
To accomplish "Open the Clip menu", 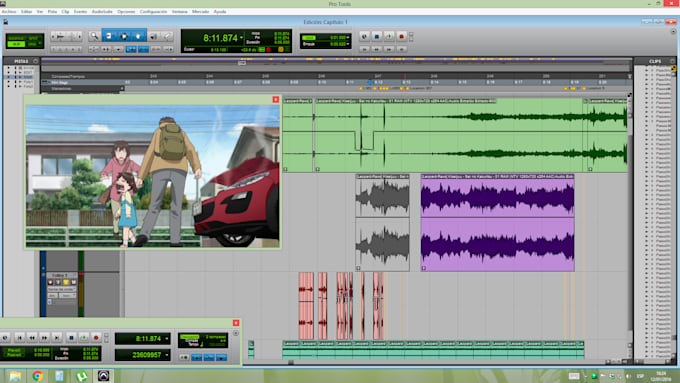I will (x=65, y=12).
